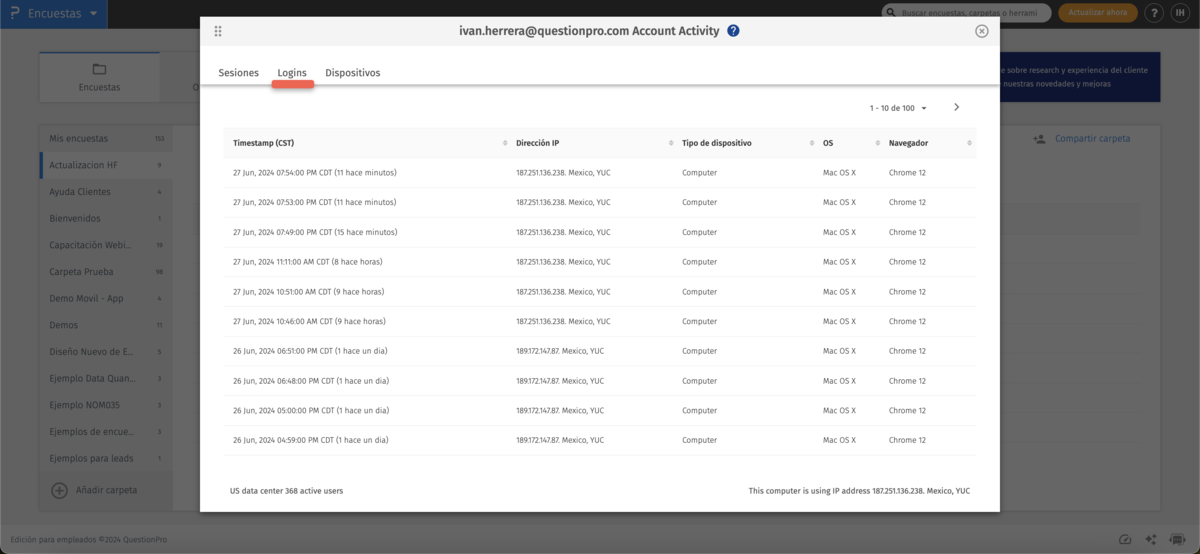Open the IH user profile avatar
The width and height of the screenshot is (1200, 554).
click(1182, 13)
